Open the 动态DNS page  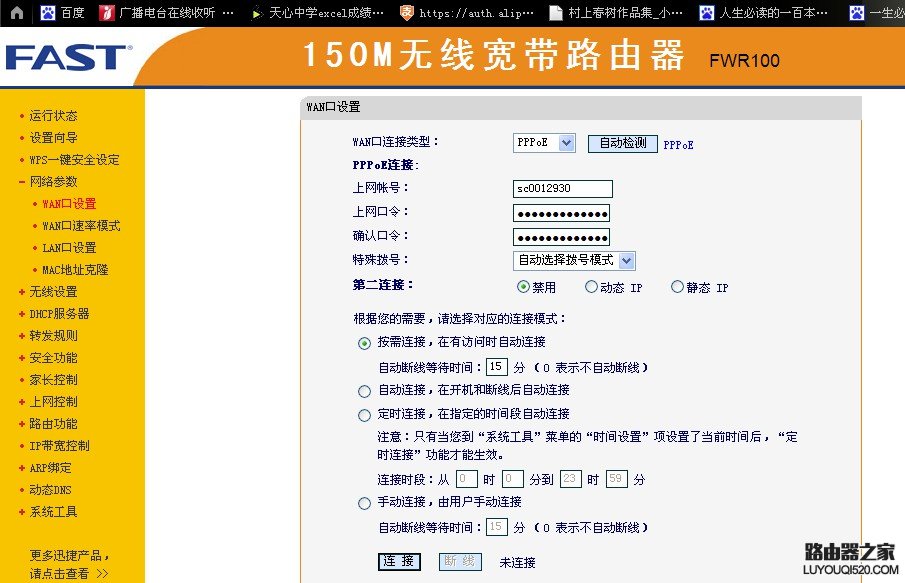50,490
